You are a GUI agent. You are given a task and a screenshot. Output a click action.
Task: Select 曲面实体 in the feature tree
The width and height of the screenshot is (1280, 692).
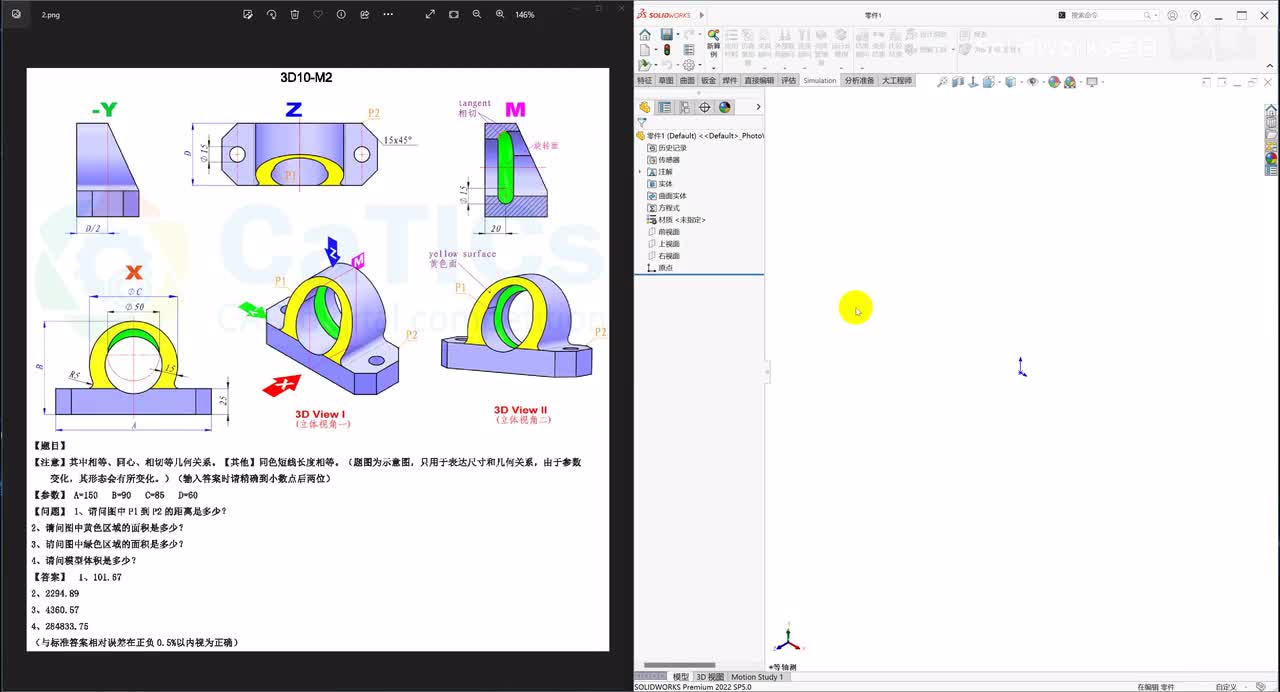pyautogui.click(x=666, y=196)
